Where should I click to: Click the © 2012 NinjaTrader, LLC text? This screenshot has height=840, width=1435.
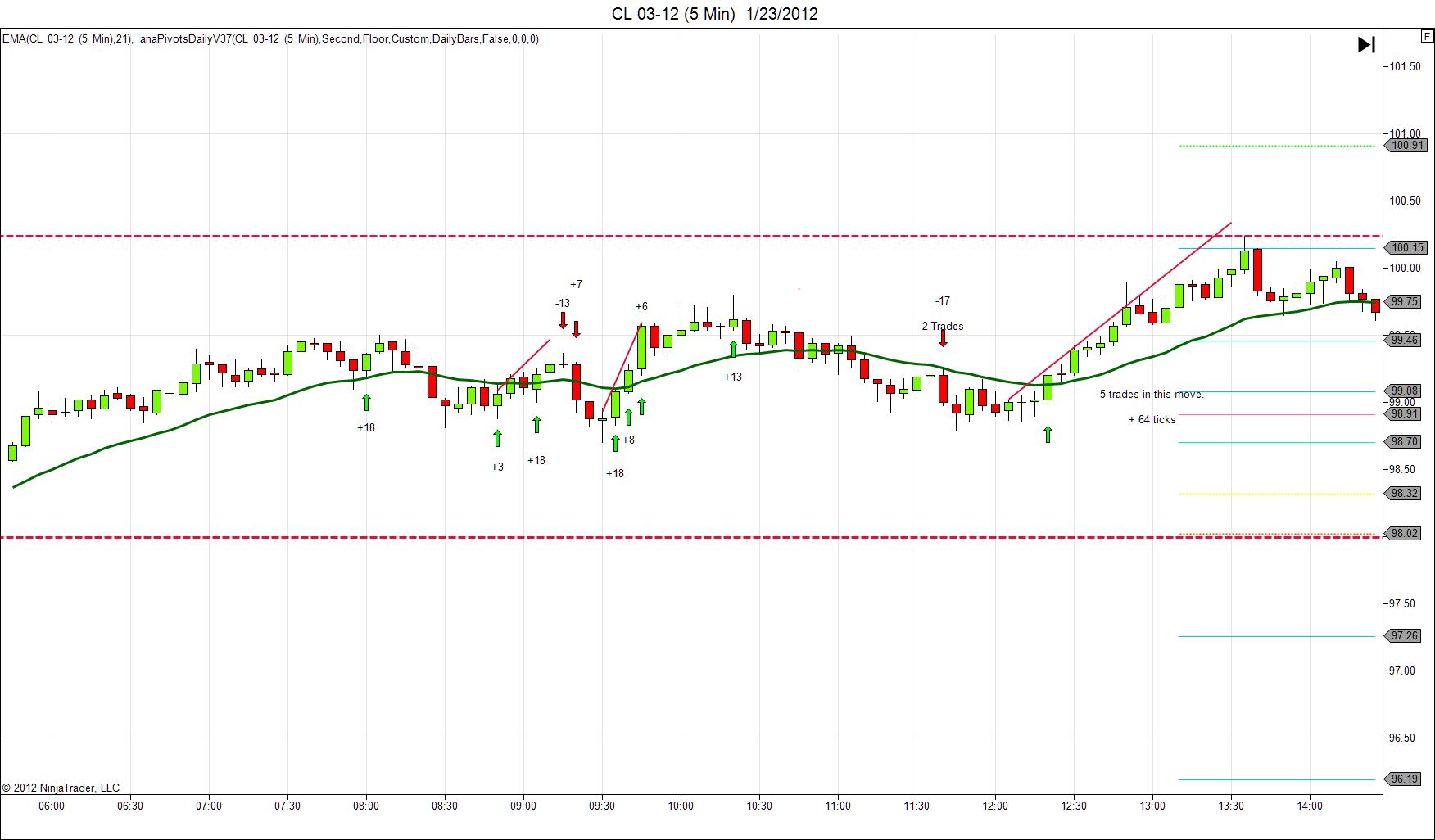(x=61, y=788)
